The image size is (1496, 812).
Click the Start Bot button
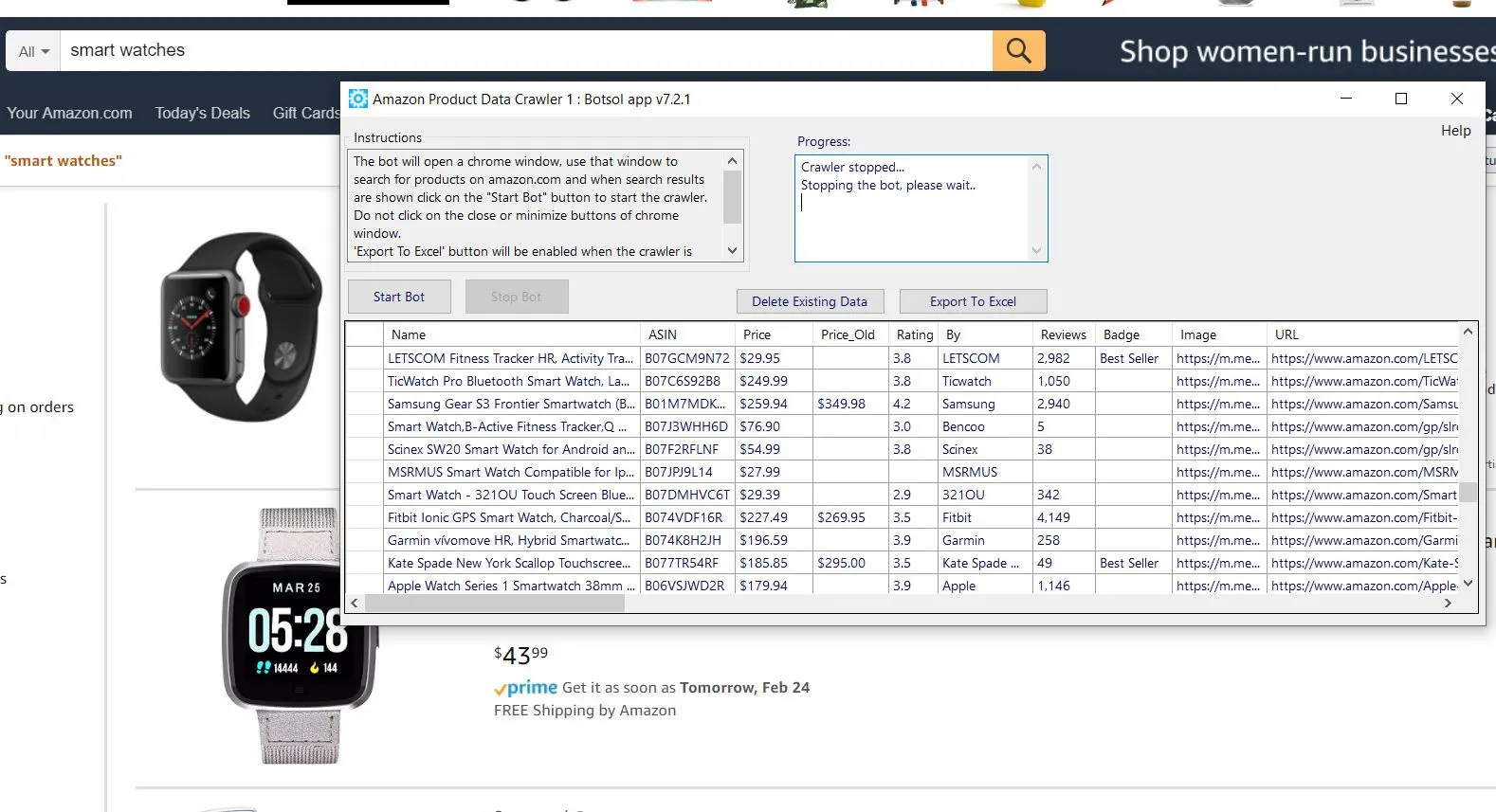(x=399, y=297)
